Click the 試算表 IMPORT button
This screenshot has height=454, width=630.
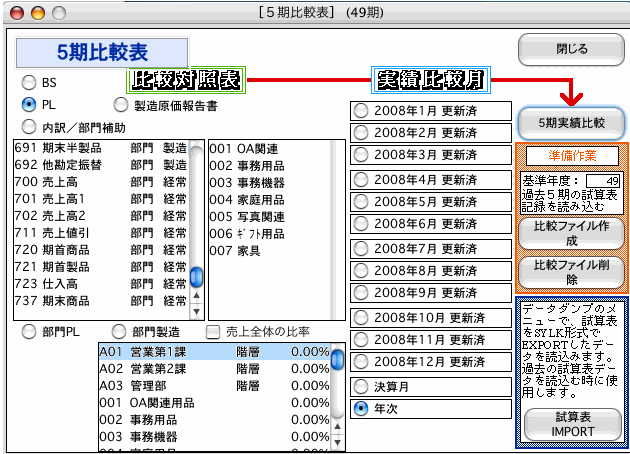(570, 424)
